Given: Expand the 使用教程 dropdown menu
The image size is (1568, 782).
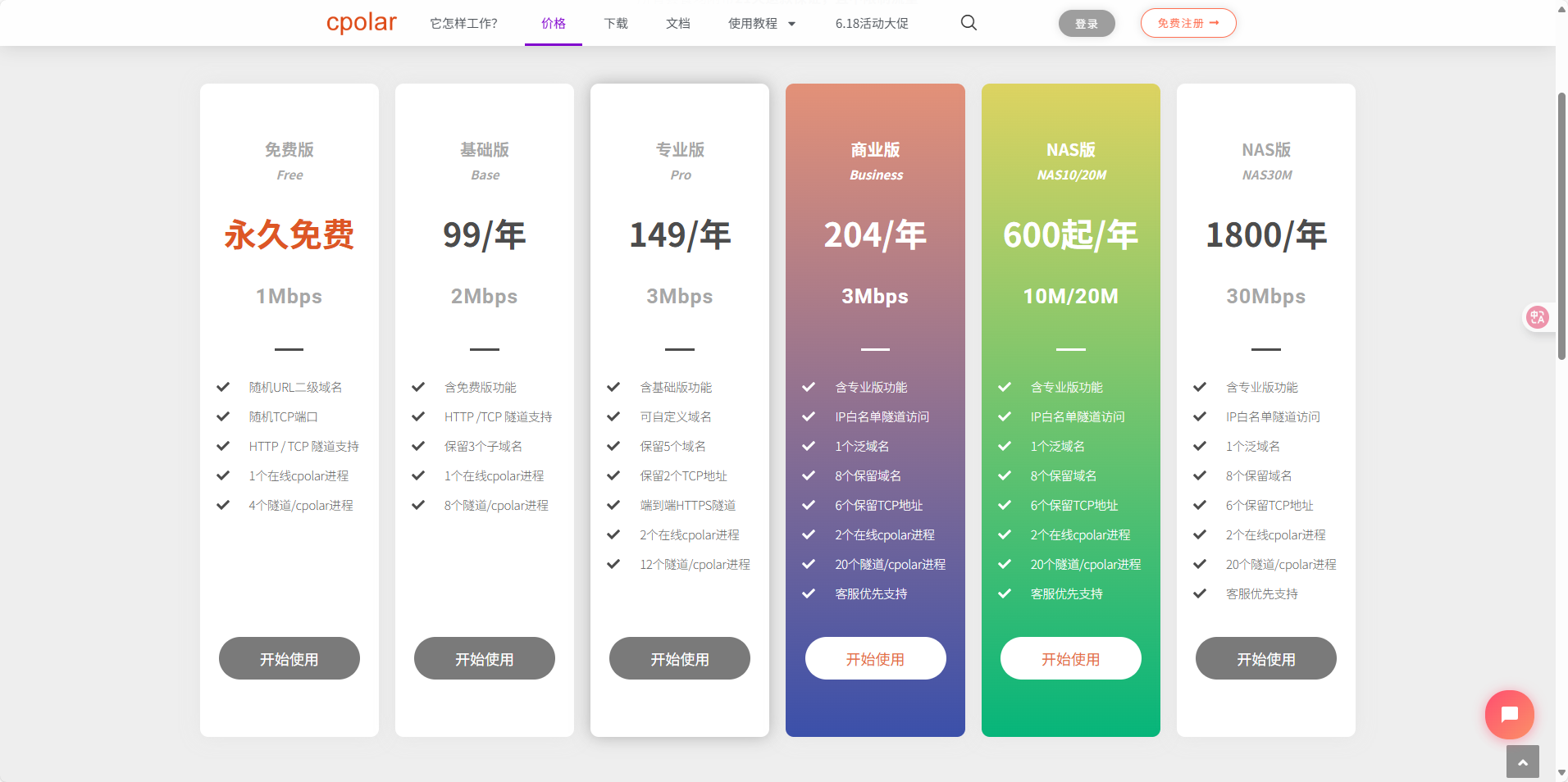Looking at the screenshot, I should click(762, 24).
